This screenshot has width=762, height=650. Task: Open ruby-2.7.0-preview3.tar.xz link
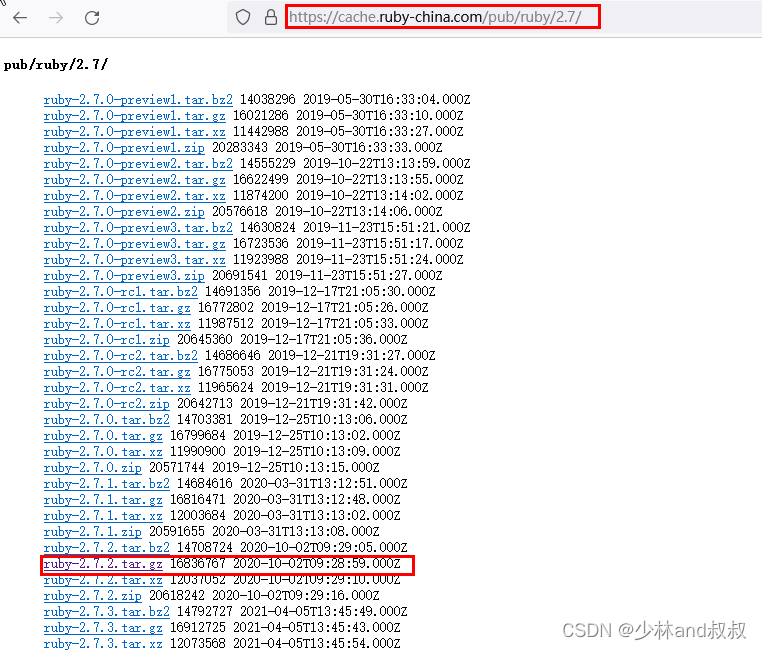[134, 260]
